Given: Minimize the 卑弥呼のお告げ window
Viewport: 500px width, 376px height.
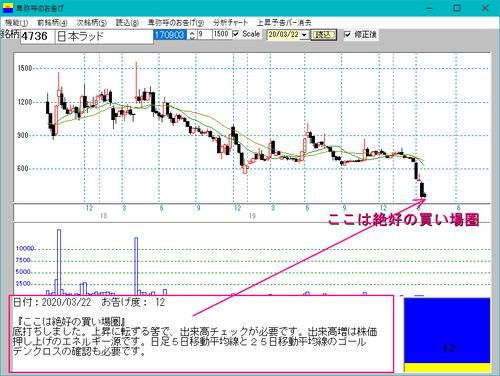Looking at the screenshot, I should pos(429,8).
